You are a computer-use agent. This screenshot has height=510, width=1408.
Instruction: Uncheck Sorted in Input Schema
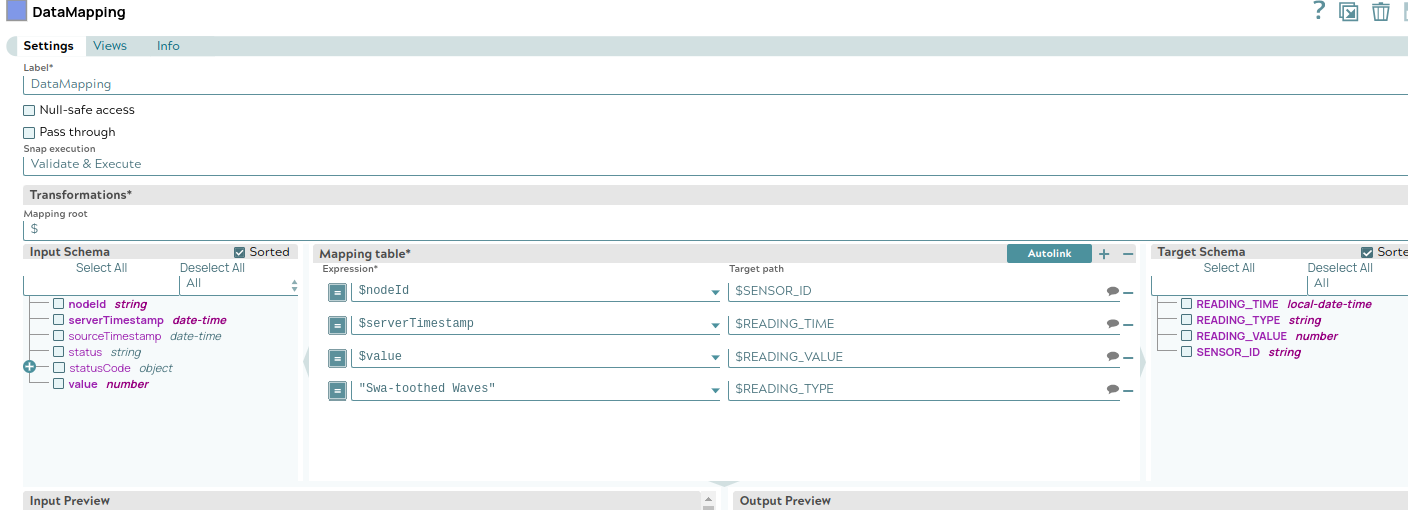[239, 252]
